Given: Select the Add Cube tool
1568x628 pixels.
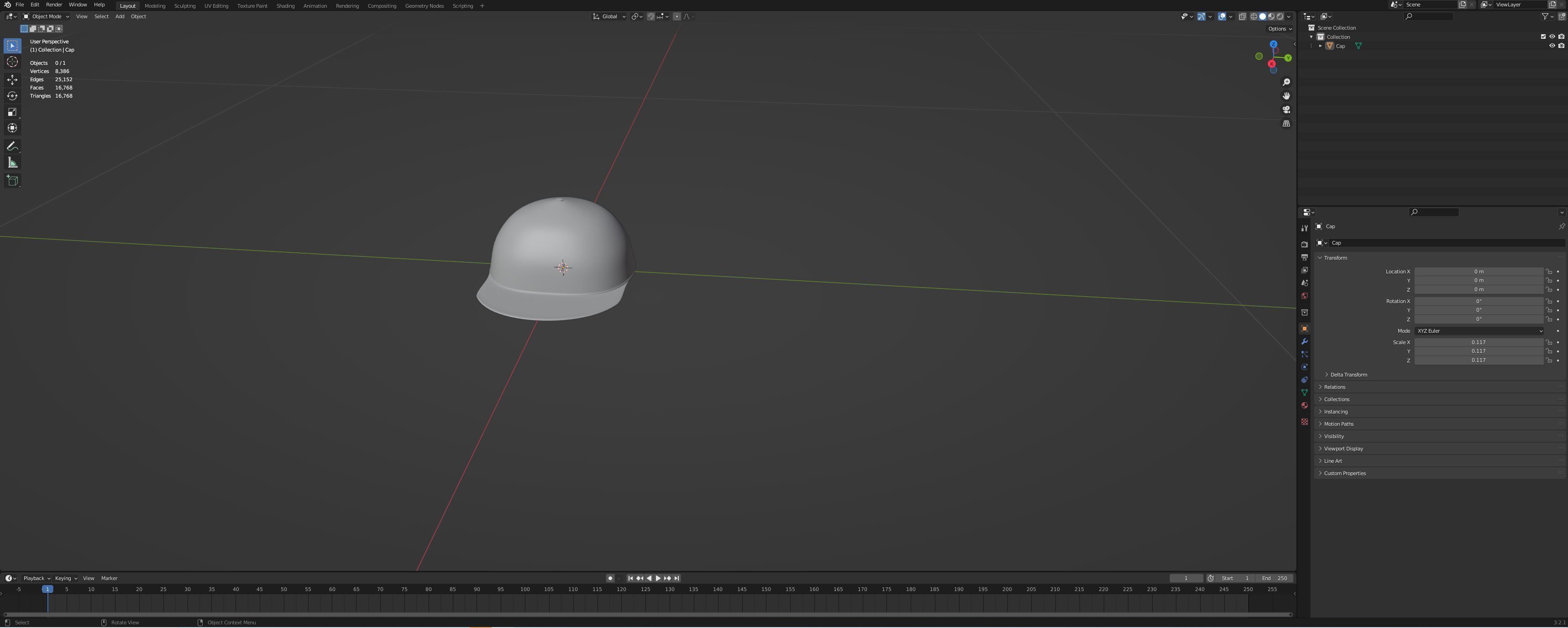Looking at the screenshot, I should coord(12,181).
